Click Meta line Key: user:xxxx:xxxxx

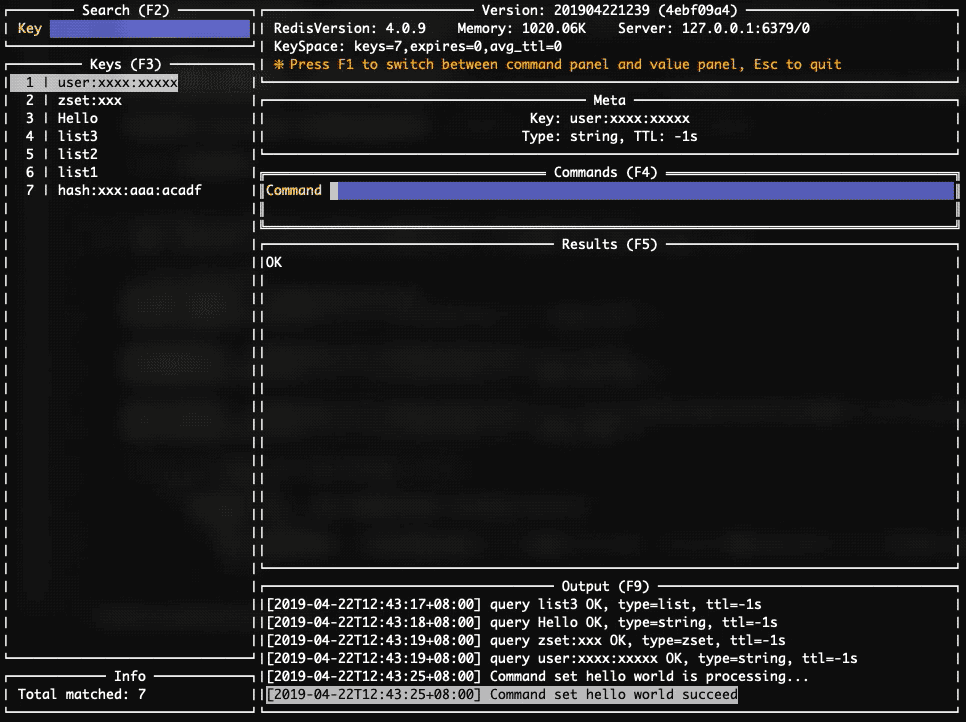click(x=609, y=118)
